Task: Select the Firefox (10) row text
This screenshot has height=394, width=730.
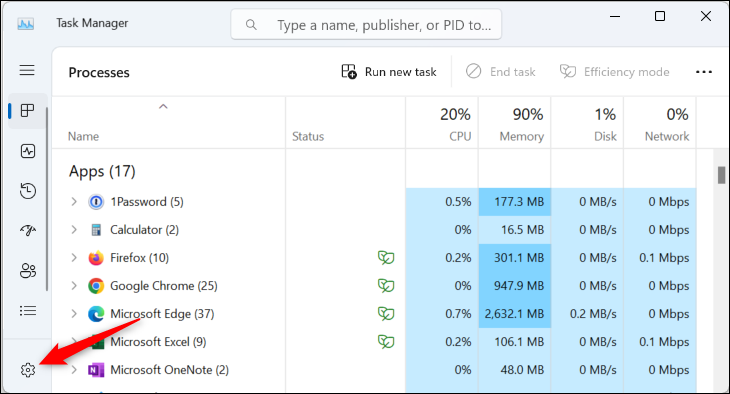Action: (x=139, y=258)
